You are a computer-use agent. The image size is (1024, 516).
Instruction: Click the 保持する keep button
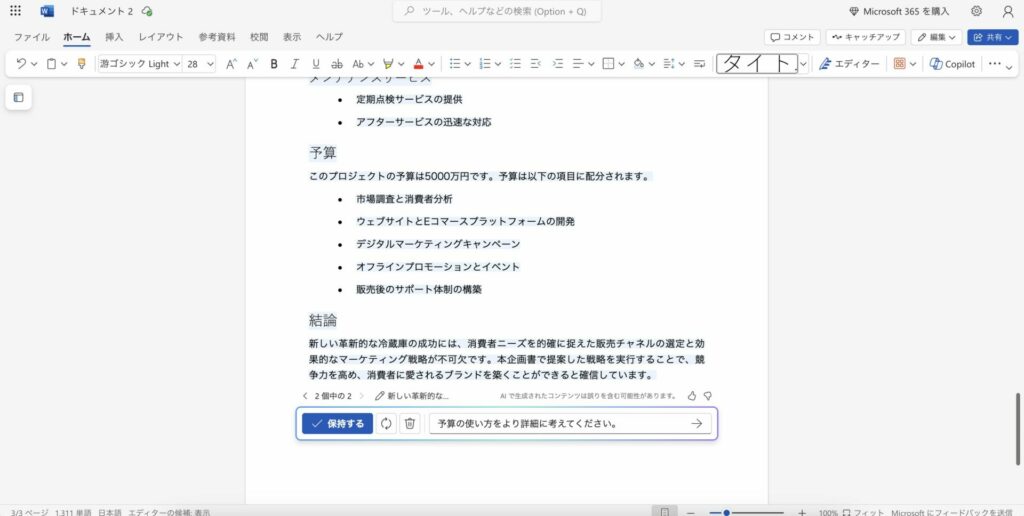[x=338, y=423]
